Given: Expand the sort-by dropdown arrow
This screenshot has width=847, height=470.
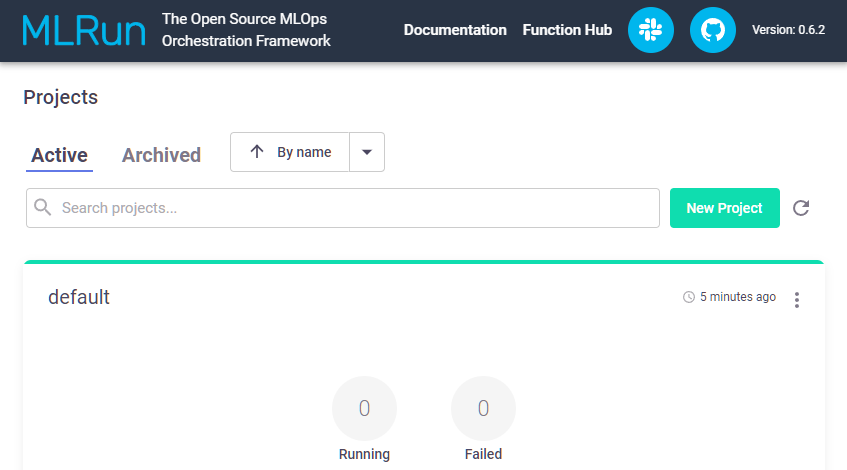Looking at the screenshot, I should (x=367, y=152).
